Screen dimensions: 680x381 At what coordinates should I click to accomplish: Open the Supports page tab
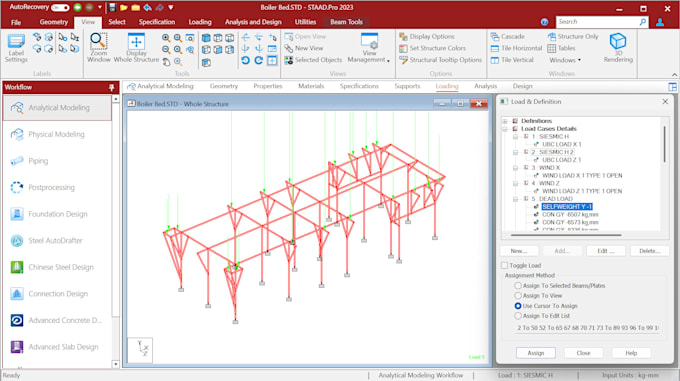point(407,86)
